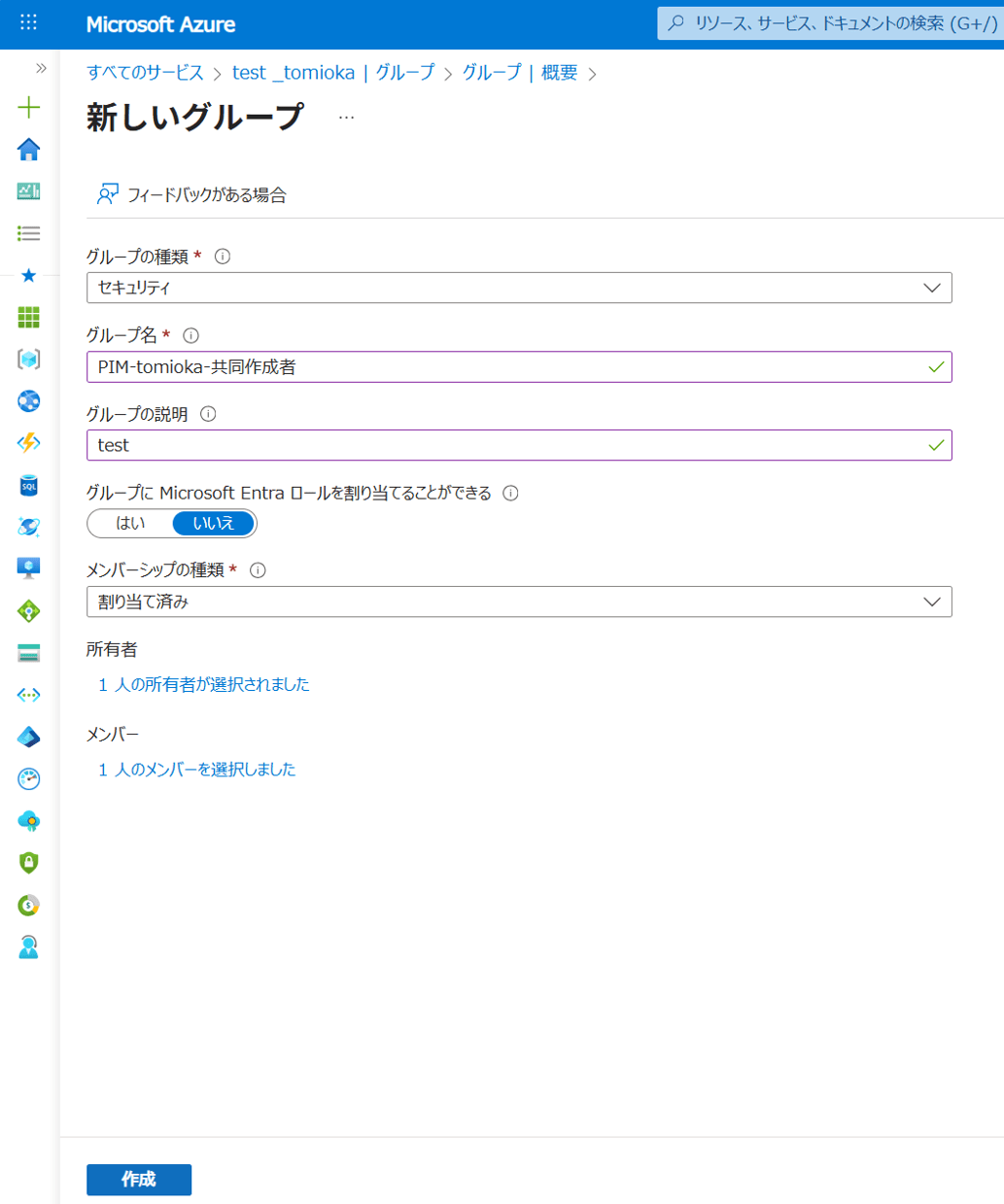Go to すべてのサービス breadcrumb
1004x1204 pixels.
tap(145, 73)
